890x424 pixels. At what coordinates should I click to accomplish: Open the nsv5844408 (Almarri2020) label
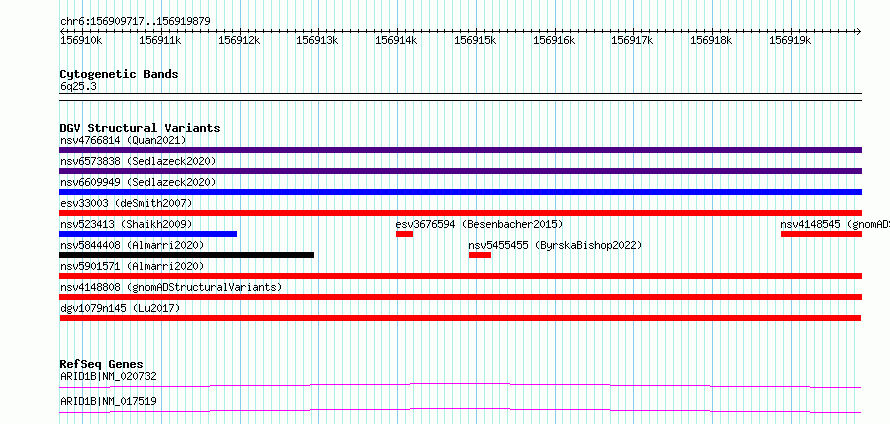(132, 245)
